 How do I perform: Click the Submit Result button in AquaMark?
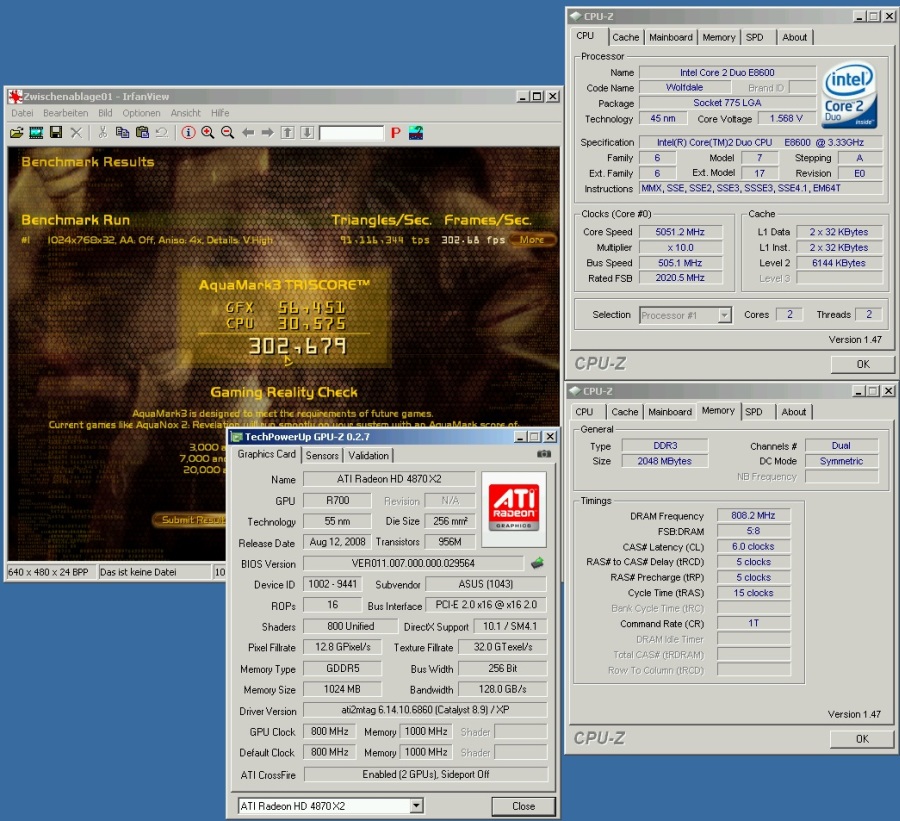click(189, 520)
